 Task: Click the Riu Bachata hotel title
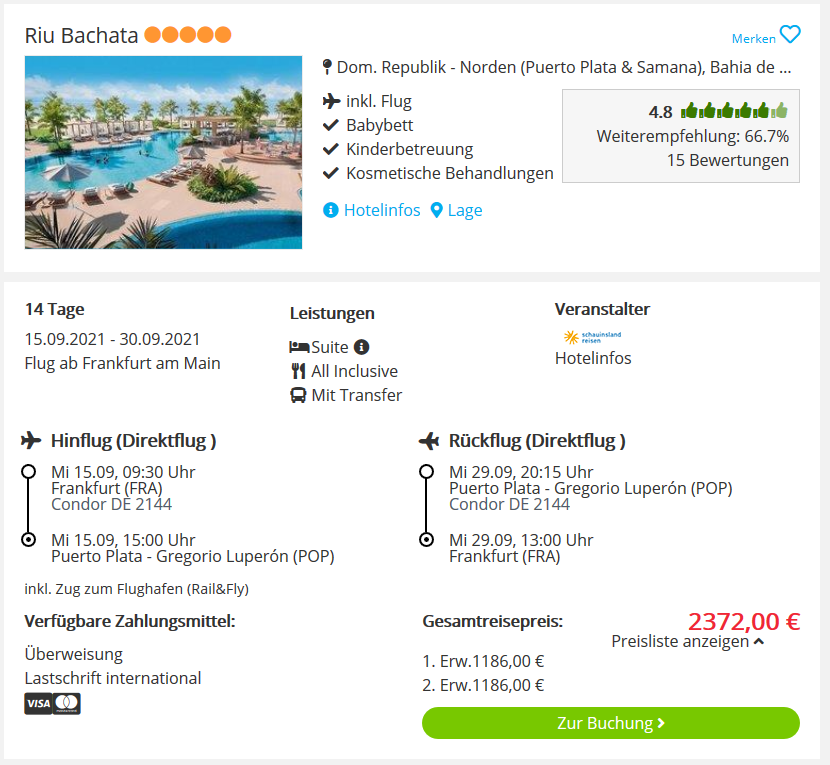pyautogui.click(x=82, y=35)
